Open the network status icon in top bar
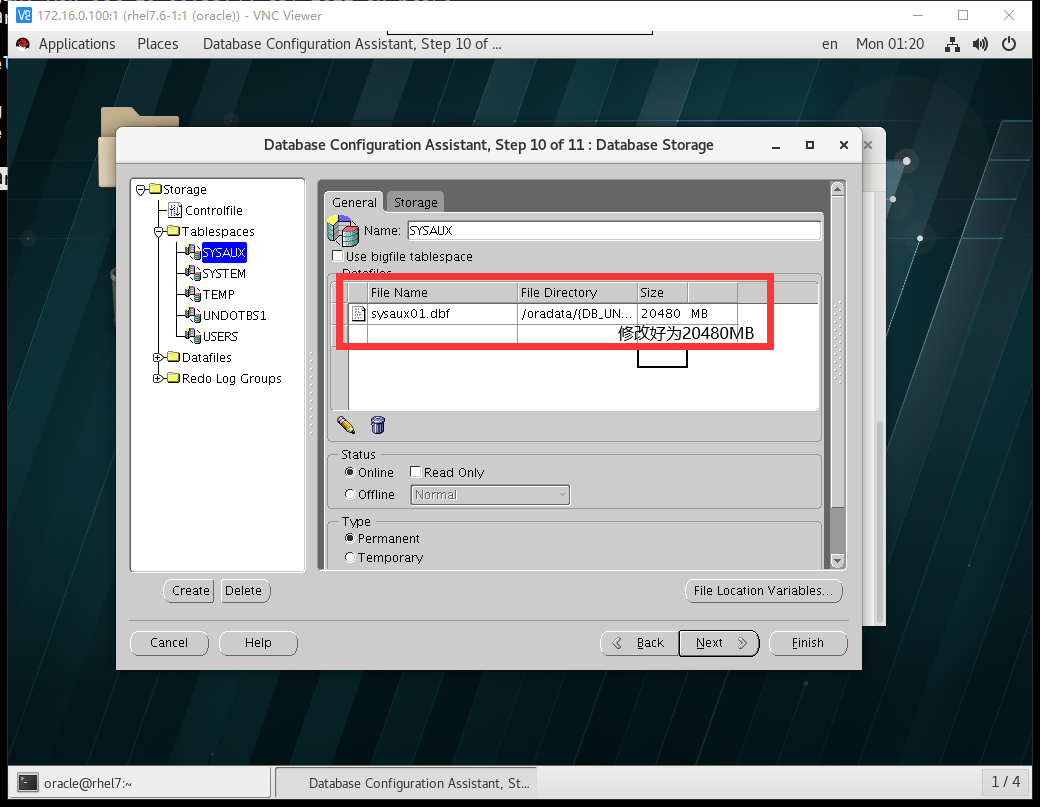This screenshot has width=1040, height=807. (x=952, y=44)
